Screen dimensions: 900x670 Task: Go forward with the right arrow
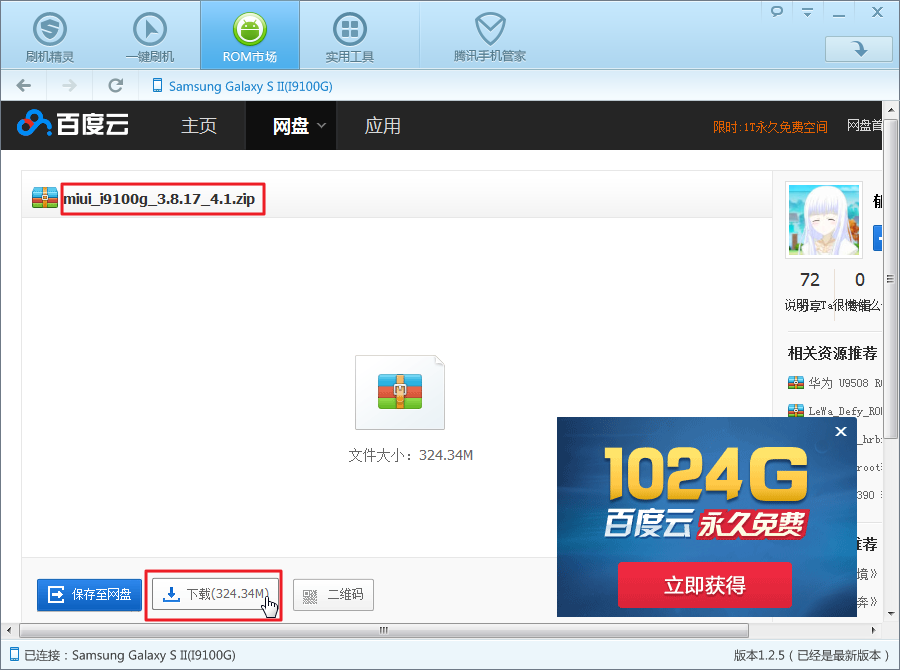(x=69, y=86)
